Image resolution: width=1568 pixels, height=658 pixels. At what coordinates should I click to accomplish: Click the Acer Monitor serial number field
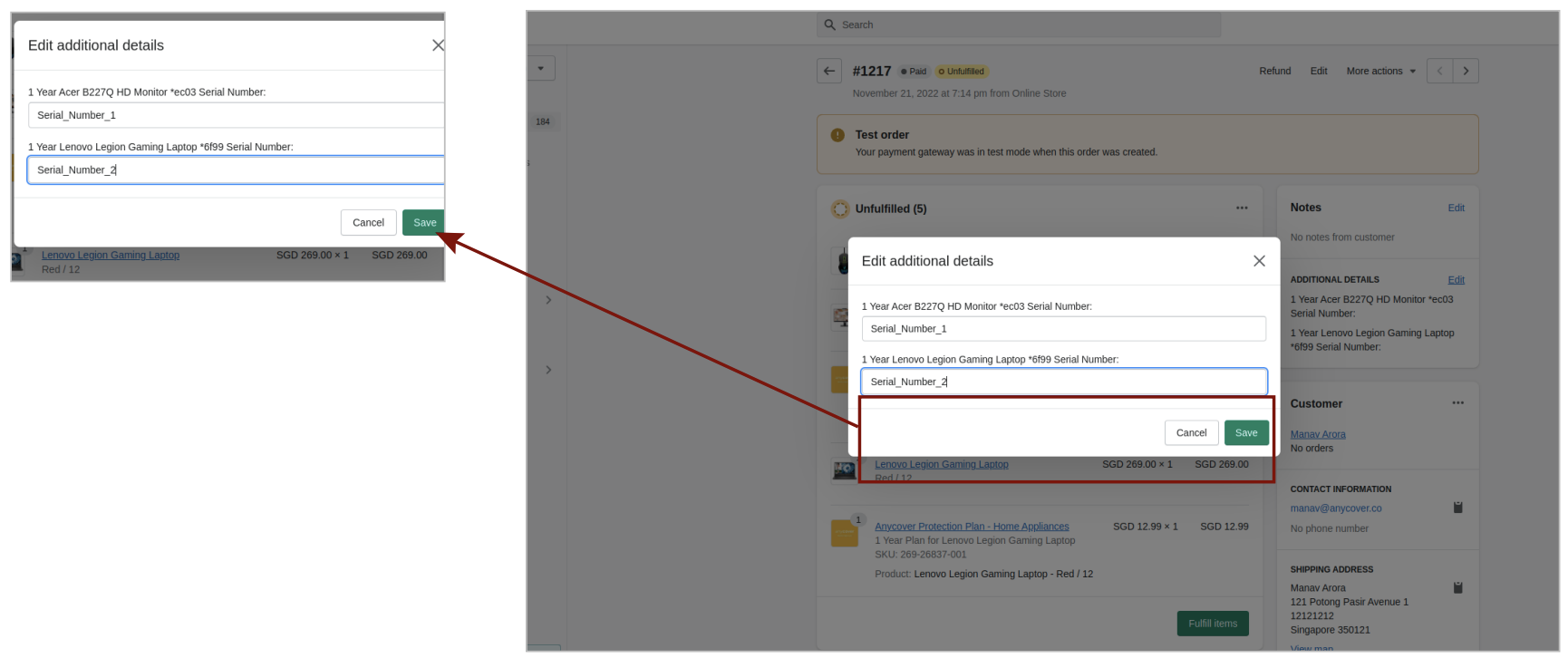[x=1063, y=329]
